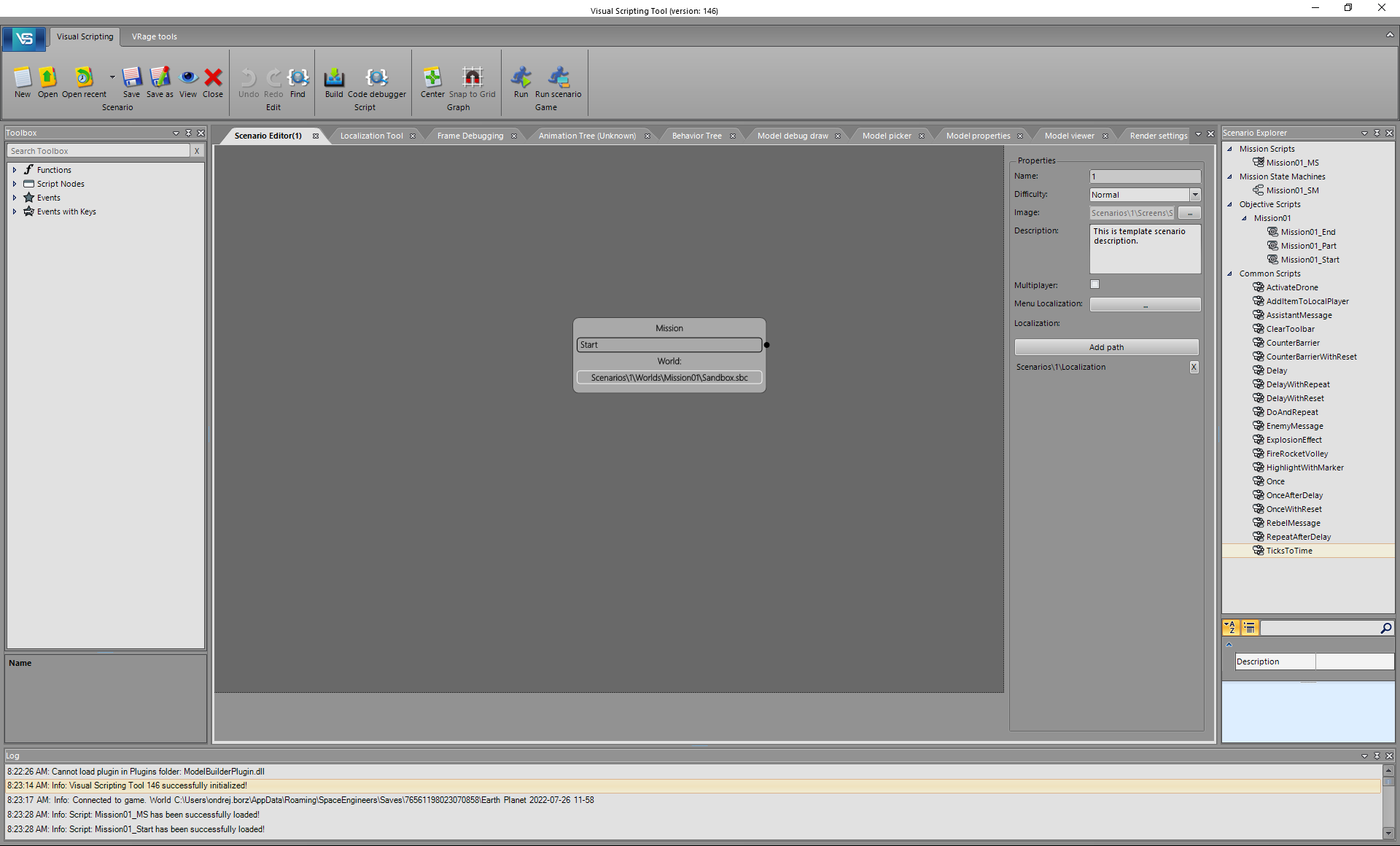This screenshot has width=1400, height=846.
Task: Expand the Functions node in Toolbox
Action: pyautogui.click(x=15, y=170)
